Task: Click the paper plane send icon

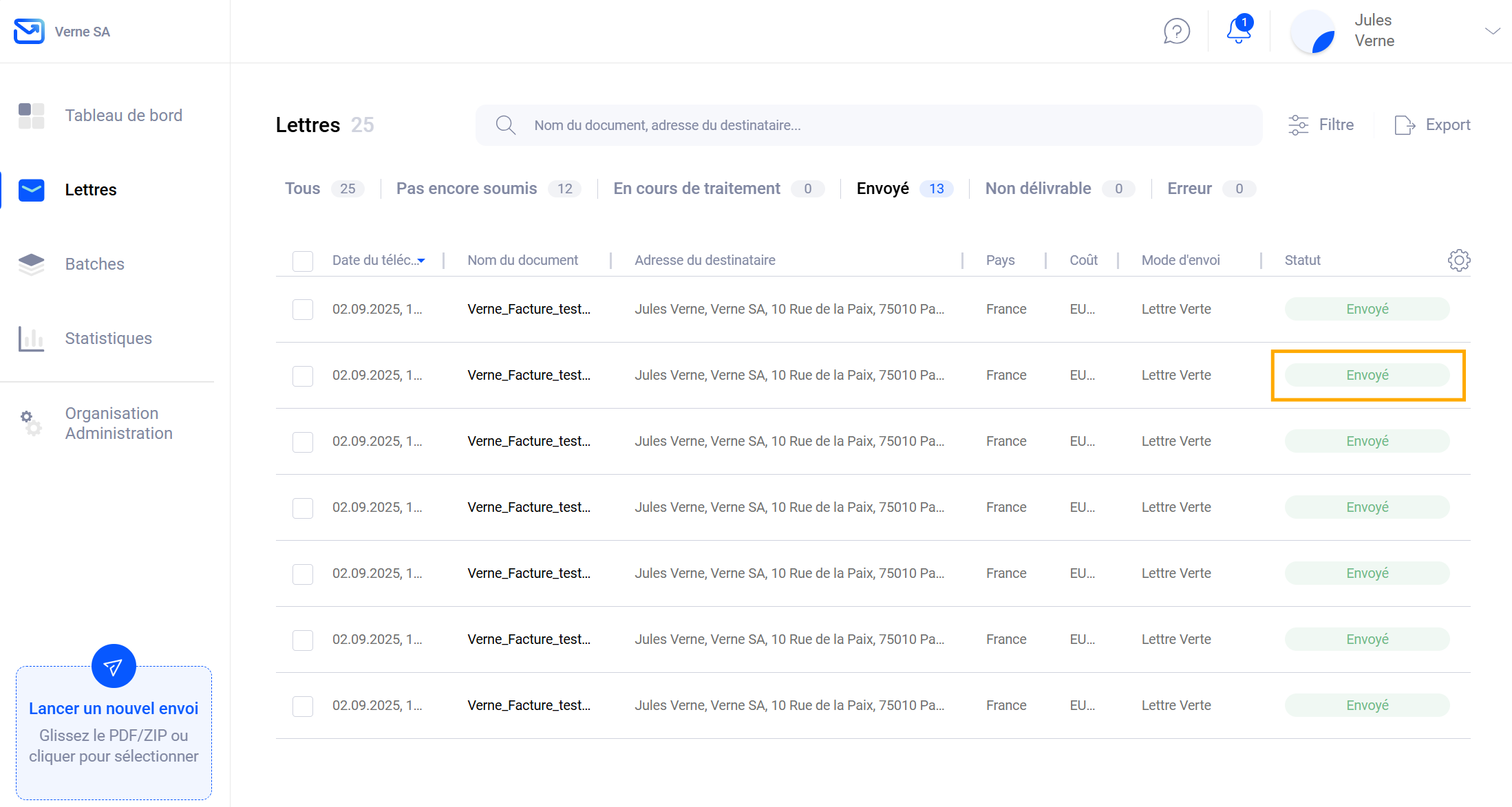Action: [114, 666]
